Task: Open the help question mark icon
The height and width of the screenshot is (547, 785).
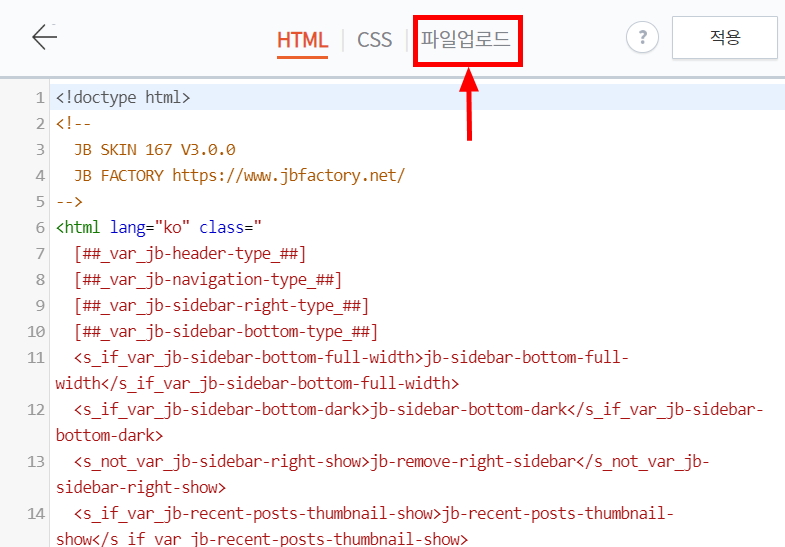Action: pos(642,37)
